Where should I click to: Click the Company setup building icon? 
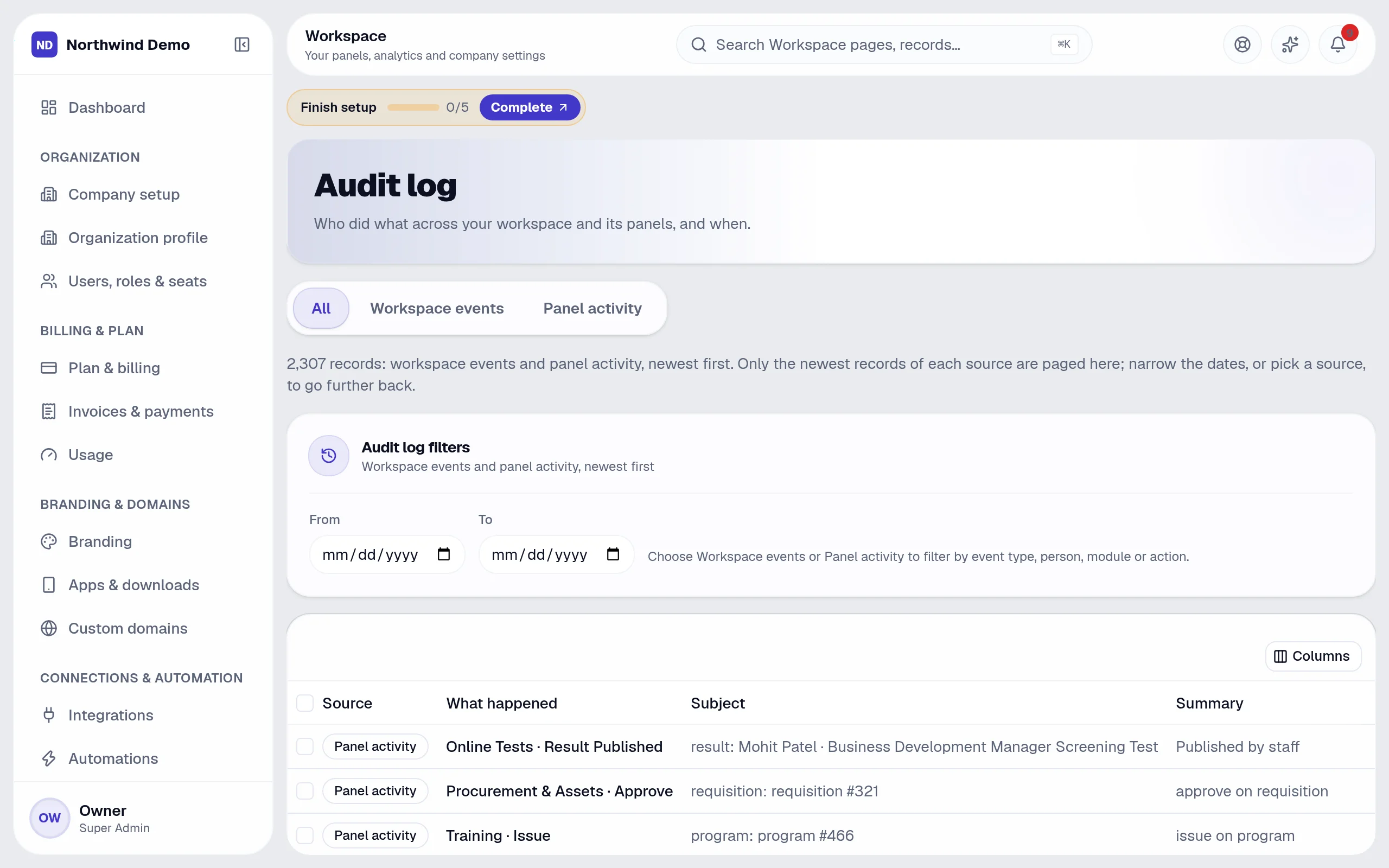49,194
